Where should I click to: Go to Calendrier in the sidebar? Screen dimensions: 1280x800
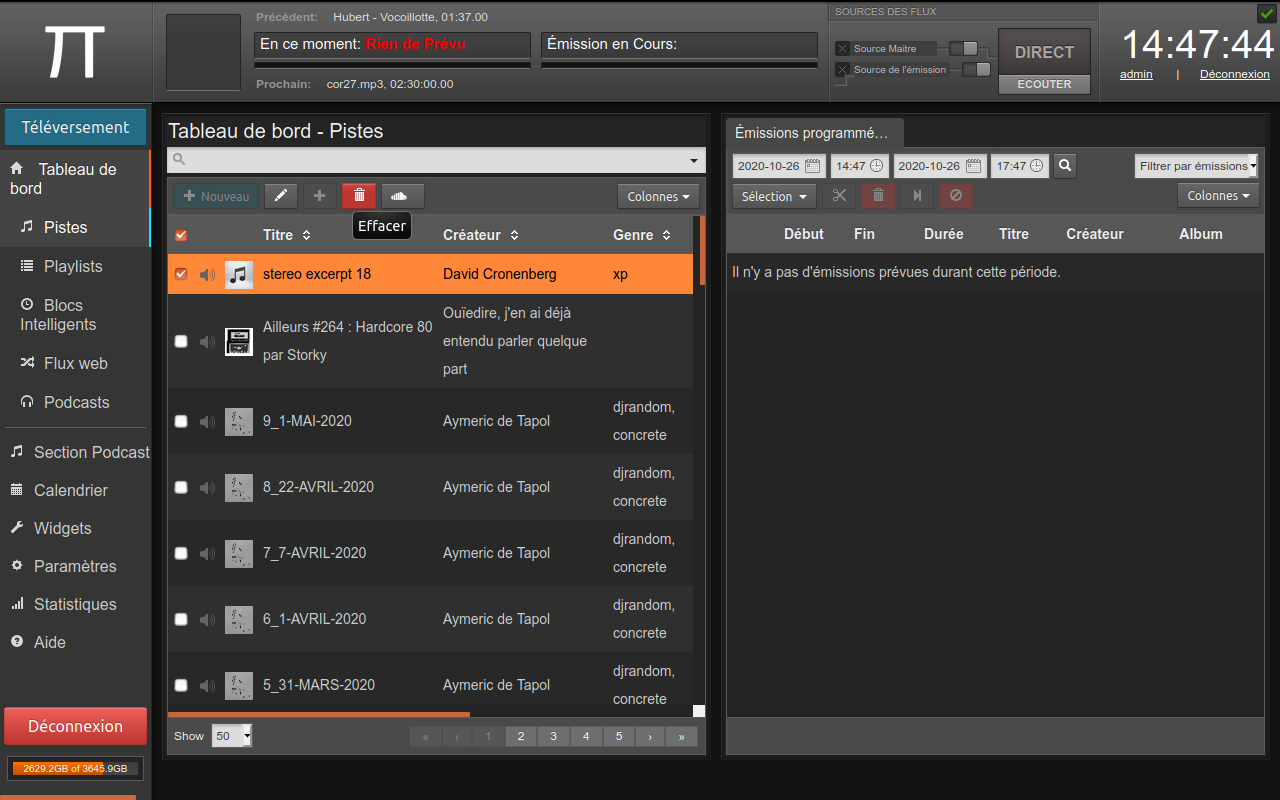pos(70,490)
